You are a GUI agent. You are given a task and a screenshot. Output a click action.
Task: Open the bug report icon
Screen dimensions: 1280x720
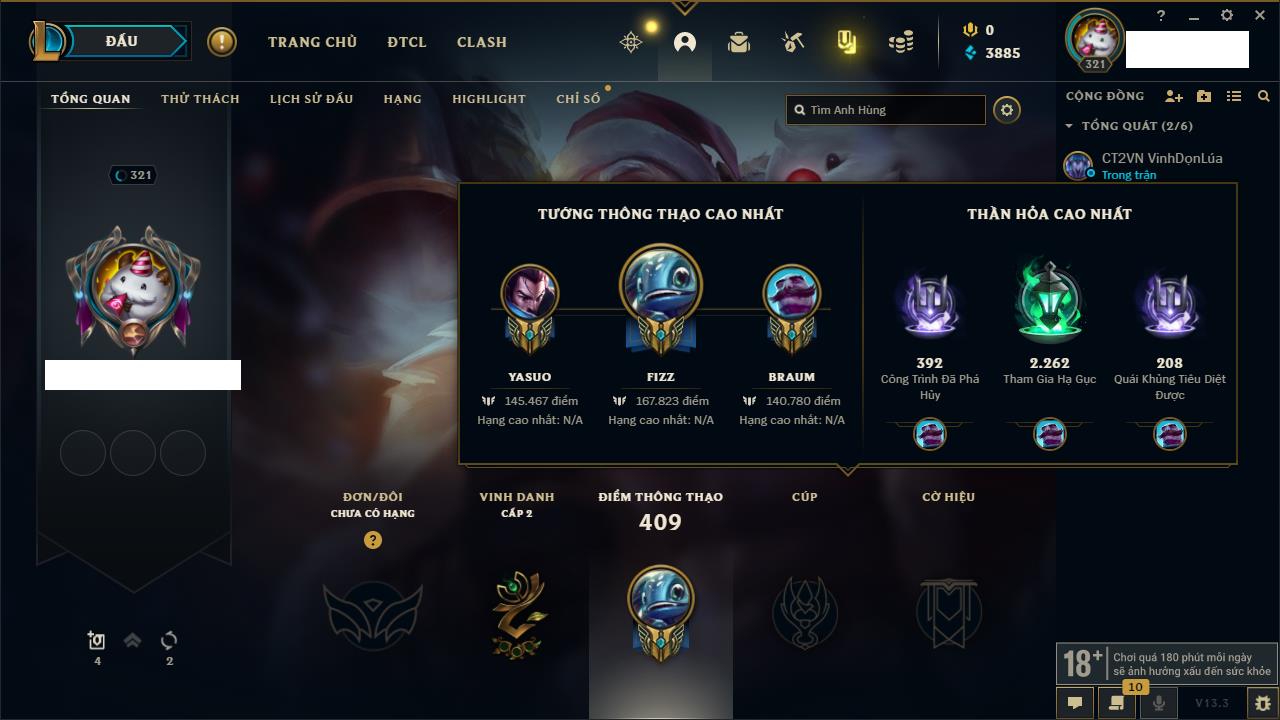(x=1262, y=703)
